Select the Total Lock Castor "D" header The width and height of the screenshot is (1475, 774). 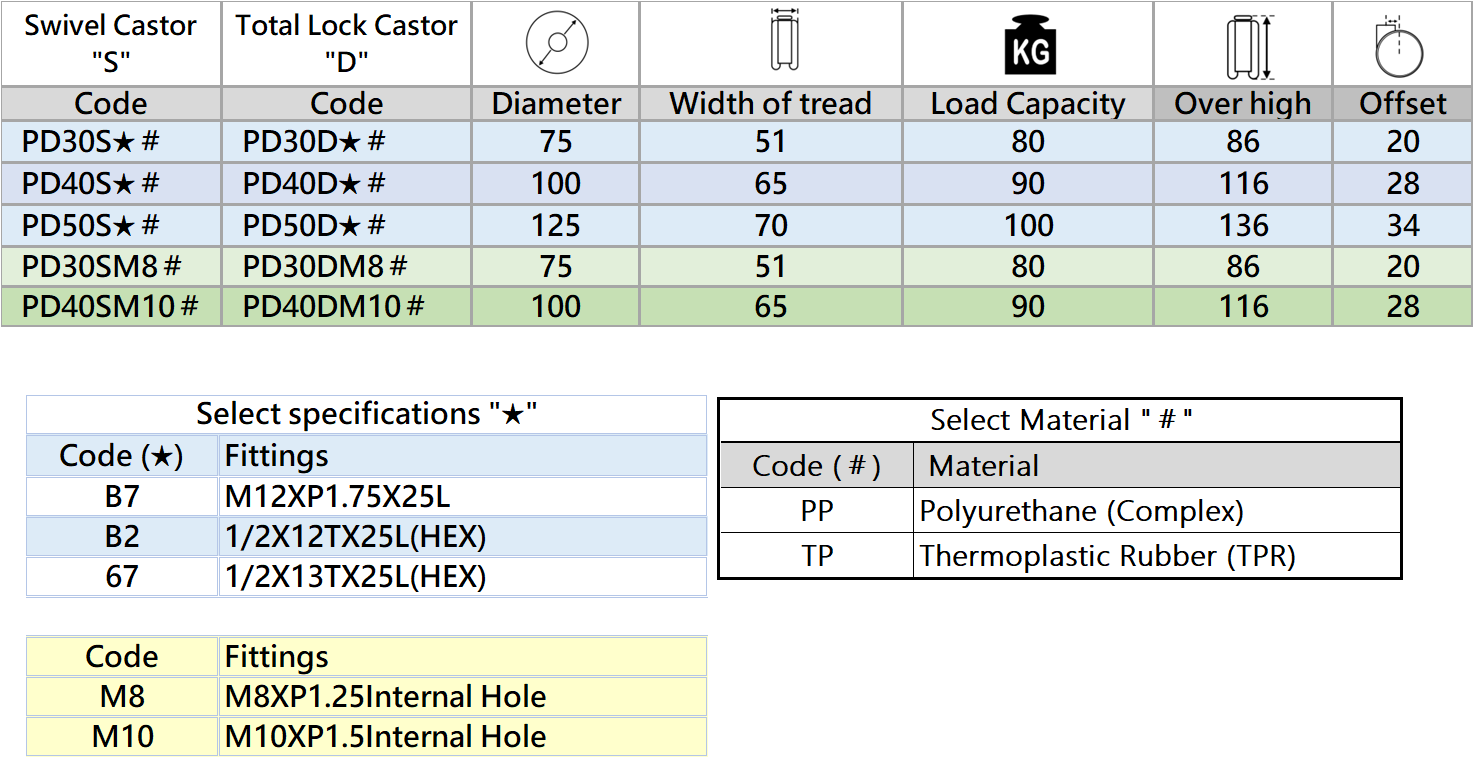point(346,43)
